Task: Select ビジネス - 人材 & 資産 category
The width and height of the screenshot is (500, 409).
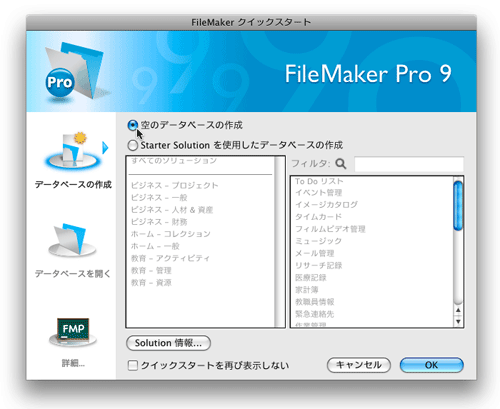Action: click(x=172, y=210)
